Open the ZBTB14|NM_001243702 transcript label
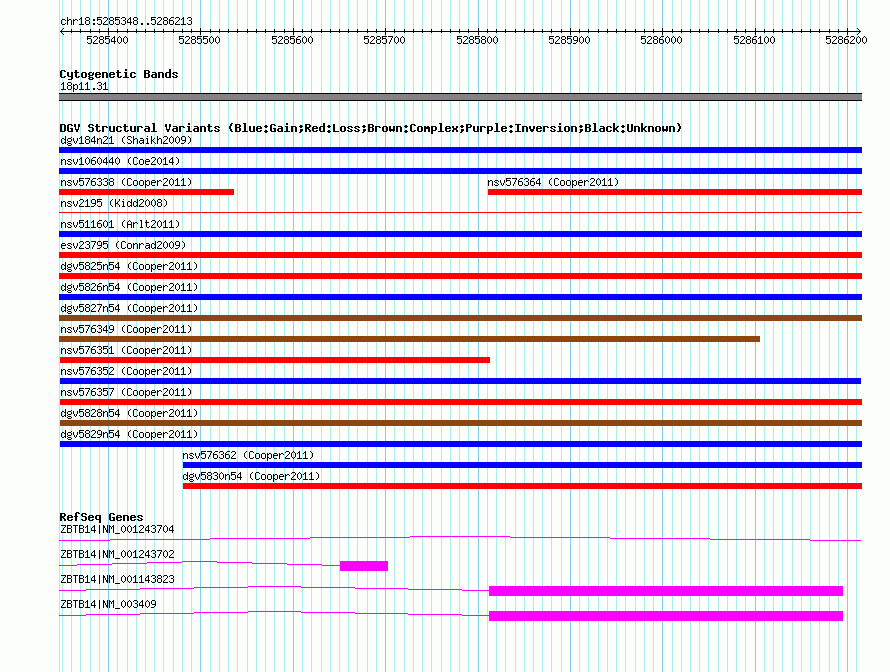 point(117,554)
